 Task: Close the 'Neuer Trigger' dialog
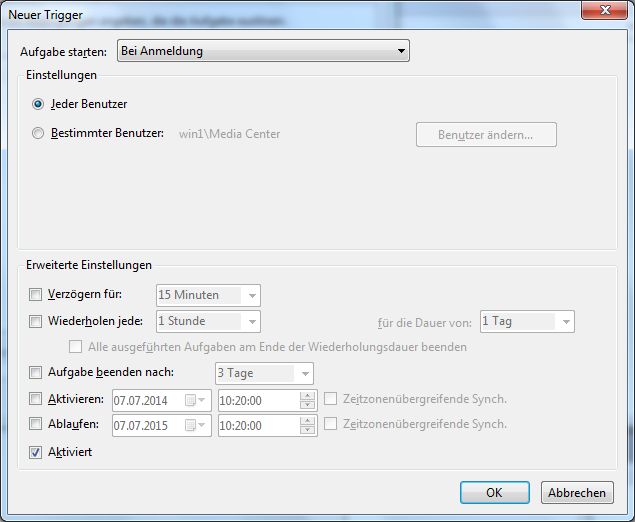(605, 10)
